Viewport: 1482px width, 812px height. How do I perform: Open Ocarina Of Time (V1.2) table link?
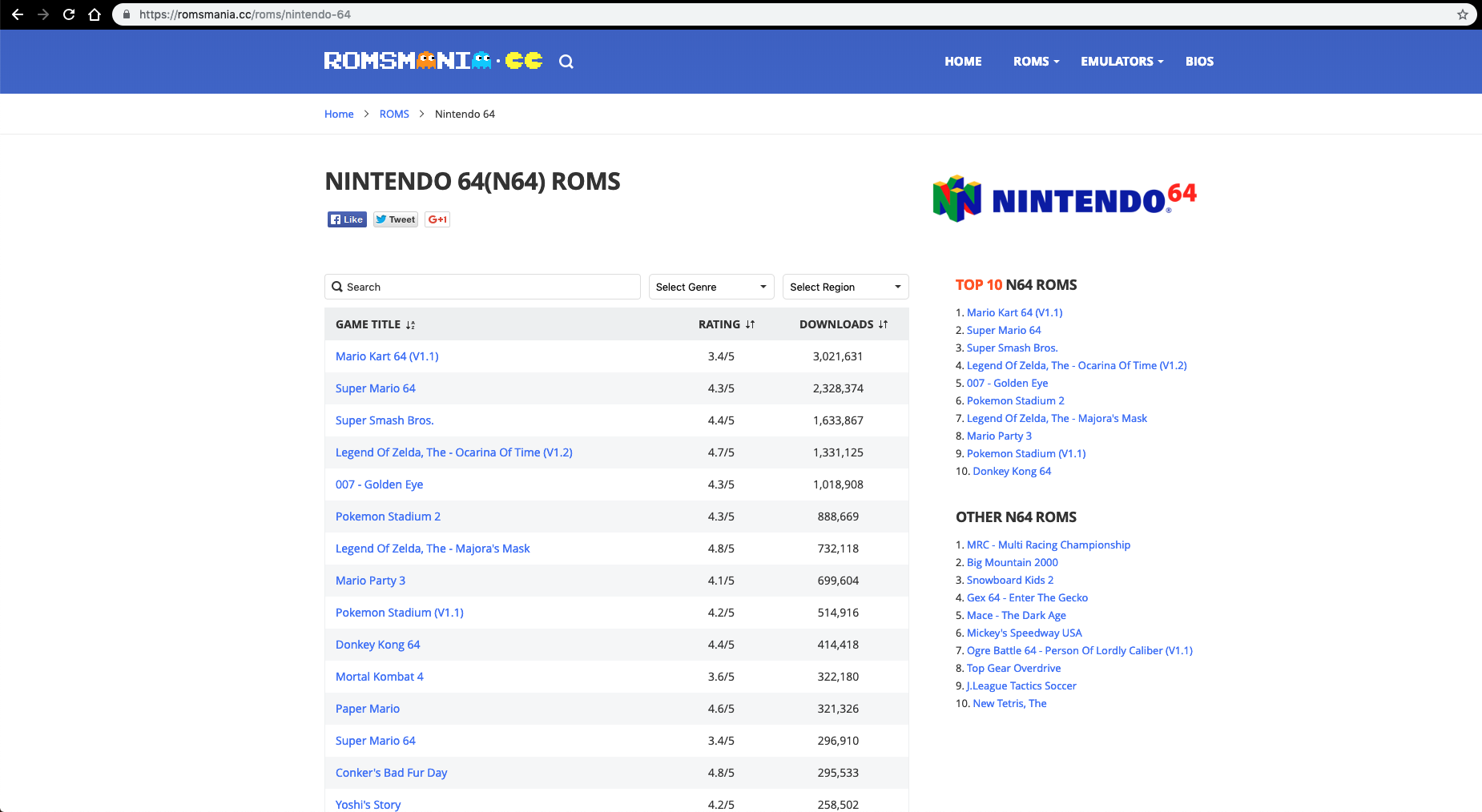tap(454, 452)
